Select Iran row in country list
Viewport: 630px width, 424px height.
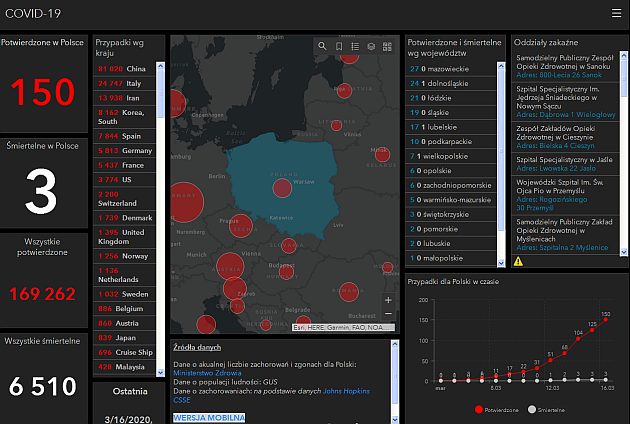click(x=124, y=98)
